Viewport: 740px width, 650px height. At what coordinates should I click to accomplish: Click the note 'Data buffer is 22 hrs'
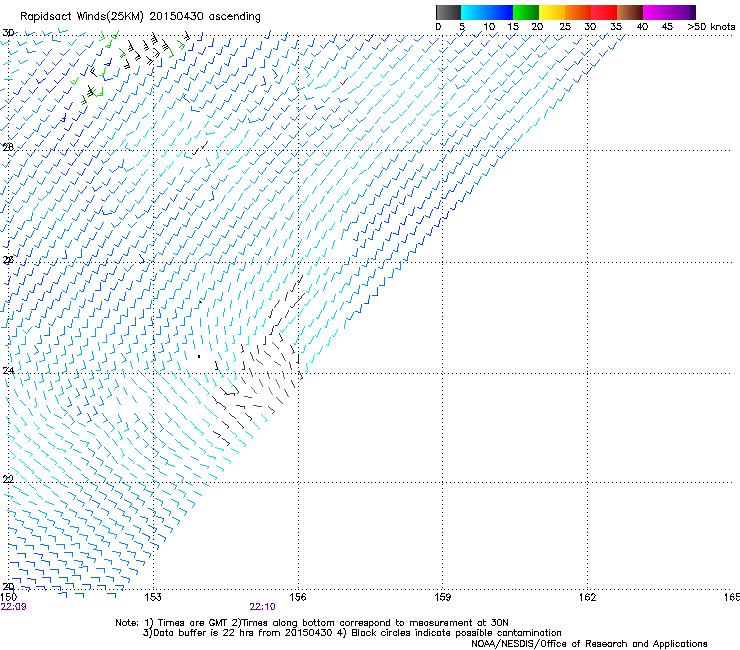click(x=205, y=633)
